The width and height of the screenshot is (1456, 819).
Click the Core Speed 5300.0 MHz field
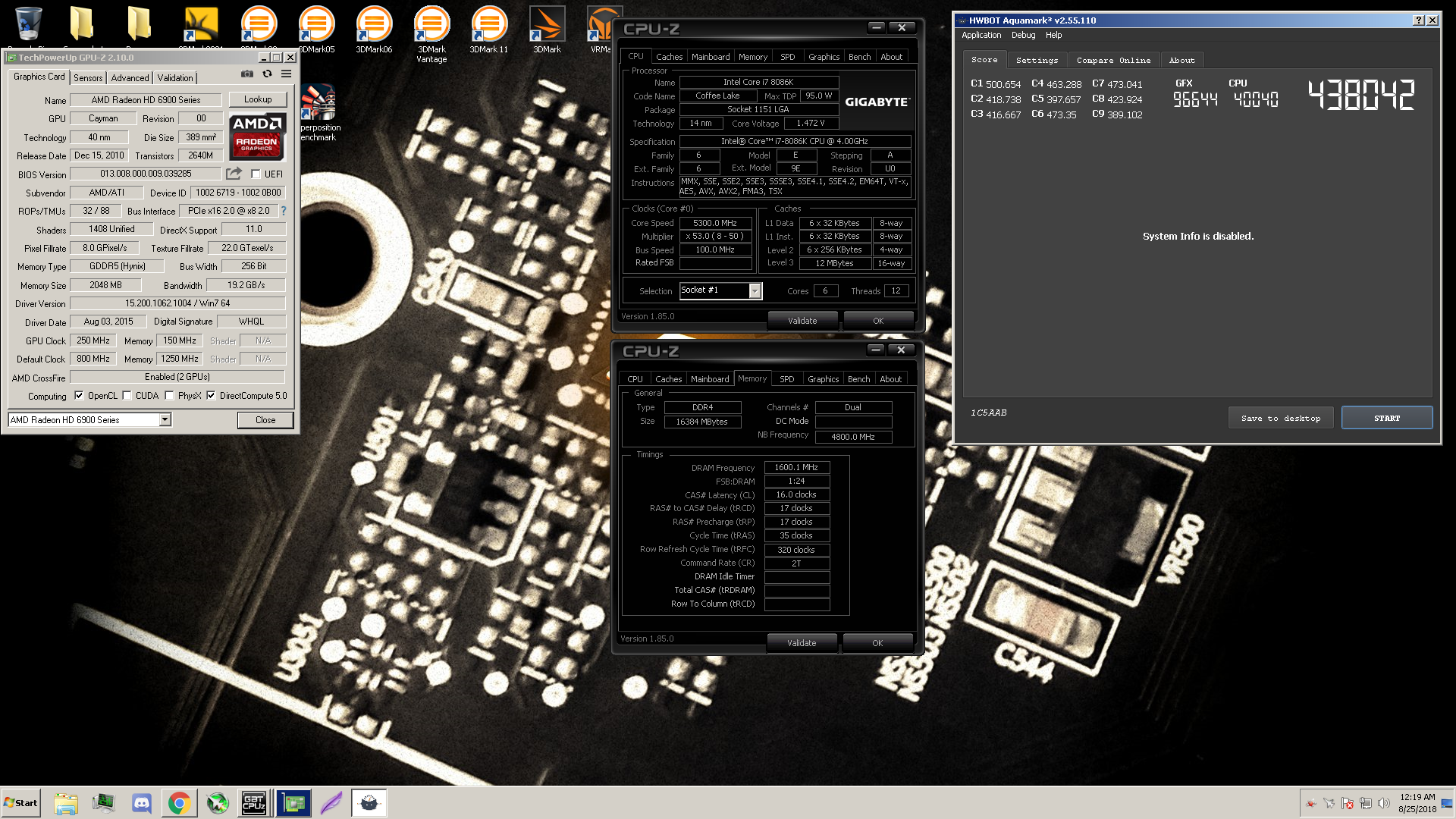tap(715, 223)
